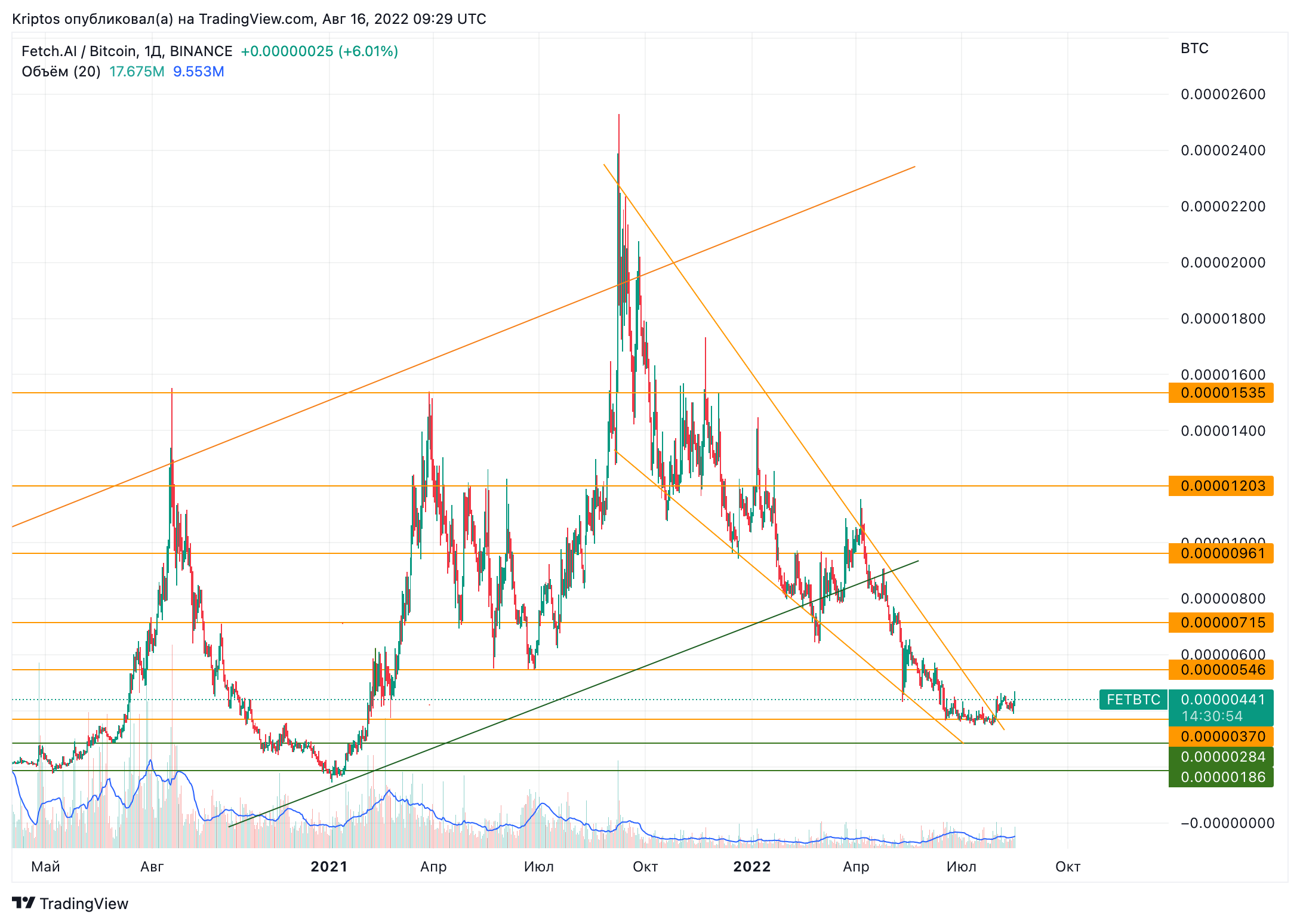Click volume value 17.675M
Screen dimensions: 1300x924
(x=137, y=72)
